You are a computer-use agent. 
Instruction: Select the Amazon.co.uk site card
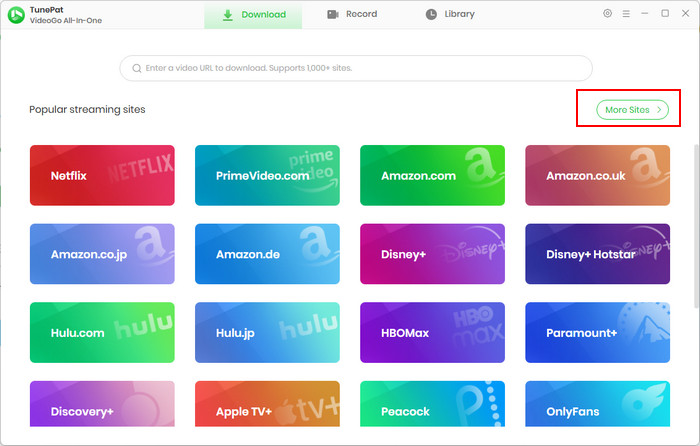[598, 175]
